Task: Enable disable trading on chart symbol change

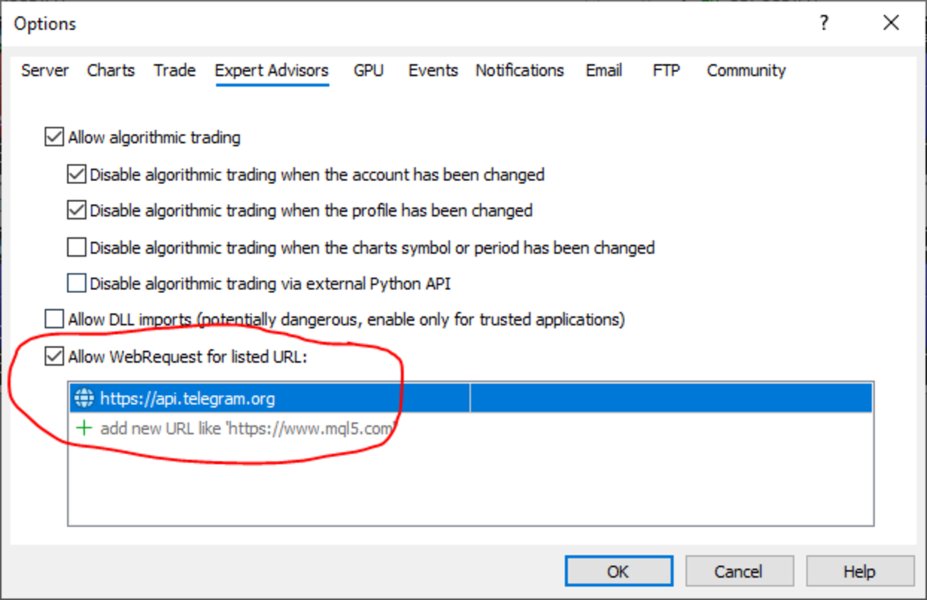Action: pyautogui.click(x=76, y=247)
